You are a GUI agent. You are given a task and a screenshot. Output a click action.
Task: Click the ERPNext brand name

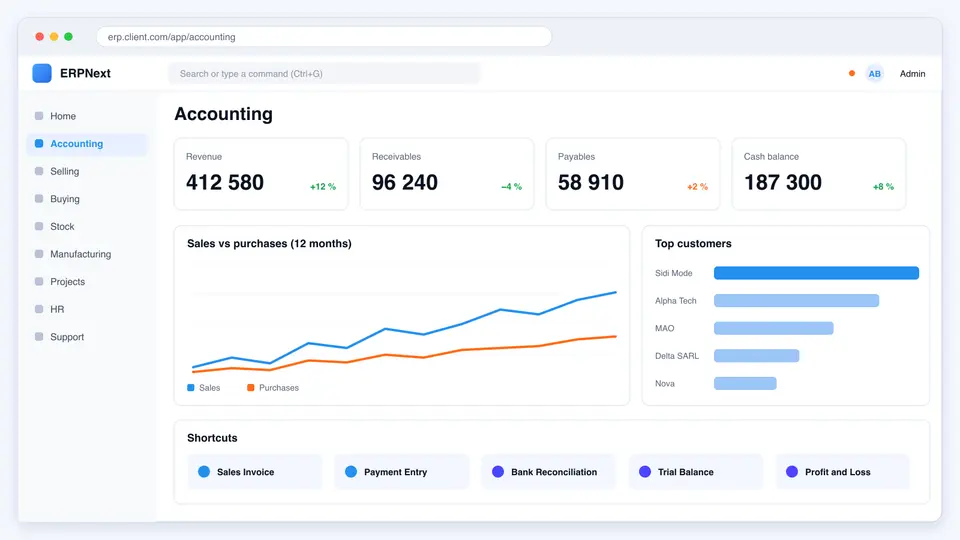[x=85, y=73]
